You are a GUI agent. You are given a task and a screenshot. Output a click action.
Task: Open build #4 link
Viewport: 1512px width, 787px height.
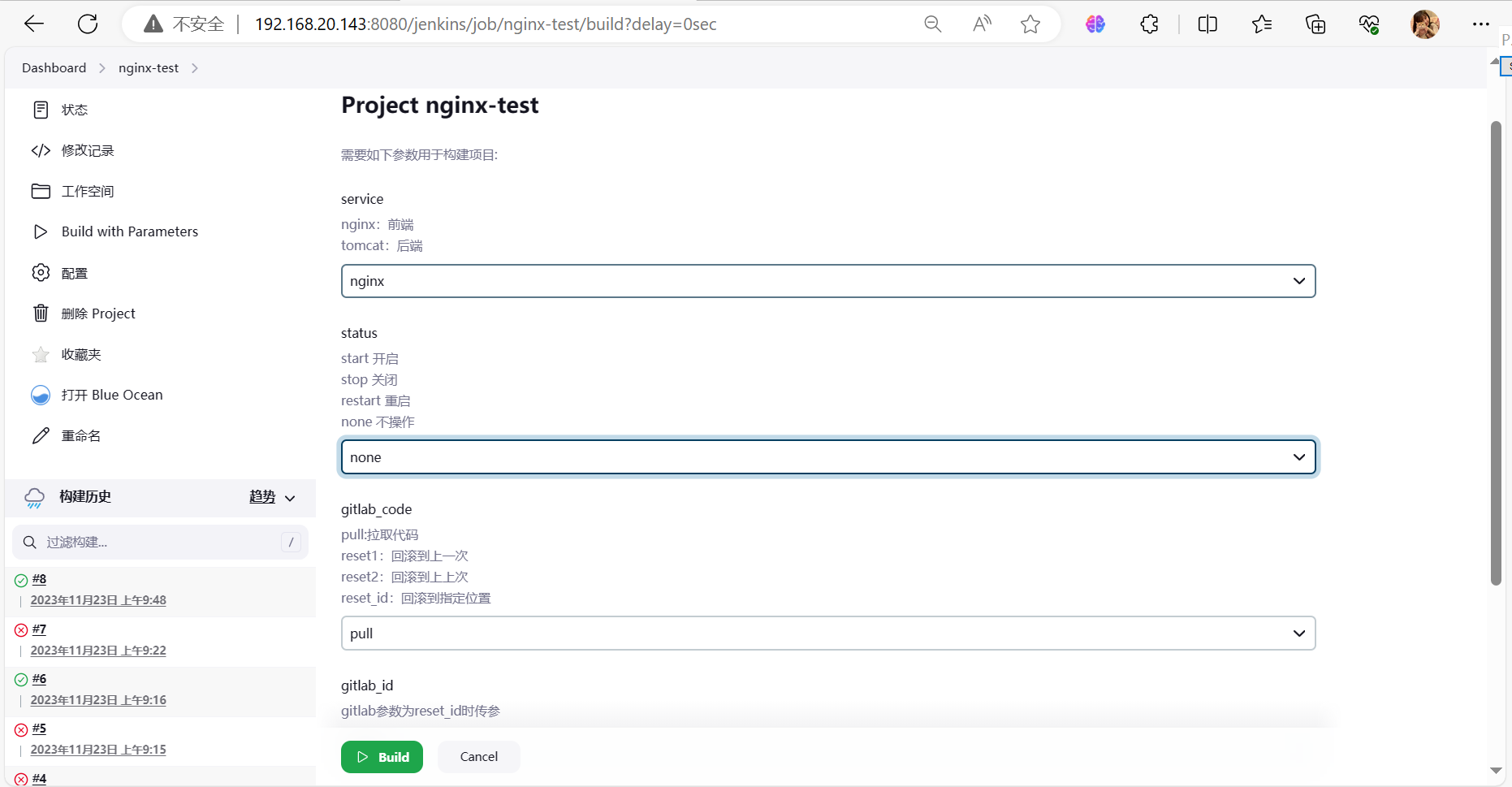coord(39,778)
